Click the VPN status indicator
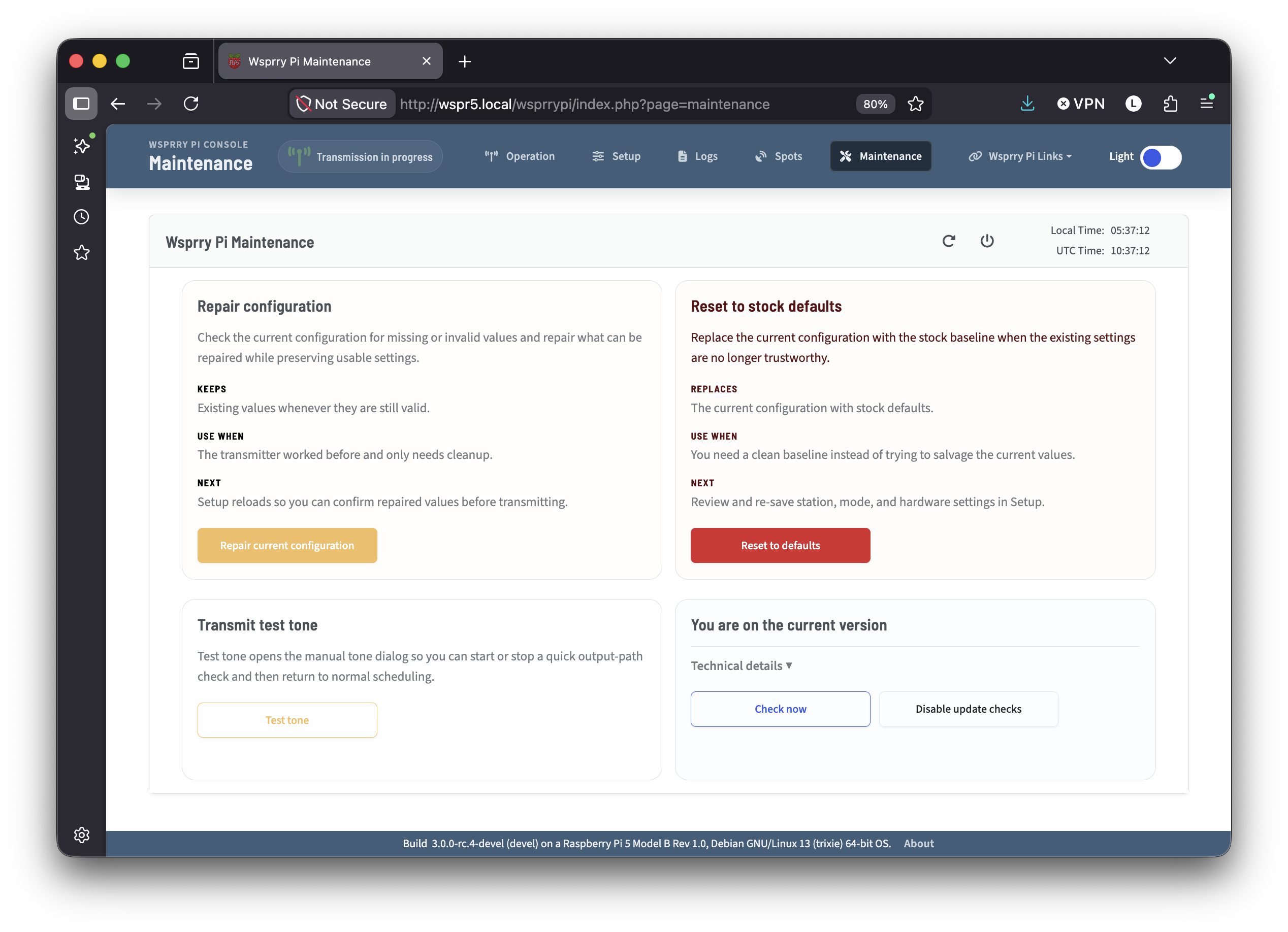 click(1081, 104)
